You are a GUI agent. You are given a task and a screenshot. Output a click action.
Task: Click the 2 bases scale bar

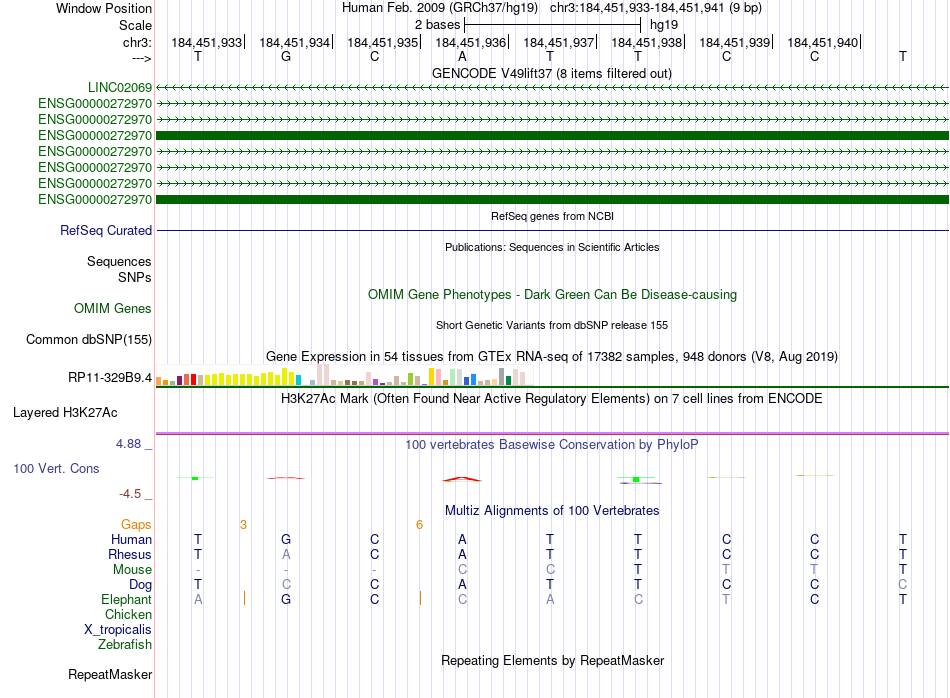pyautogui.click(x=552, y=25)
